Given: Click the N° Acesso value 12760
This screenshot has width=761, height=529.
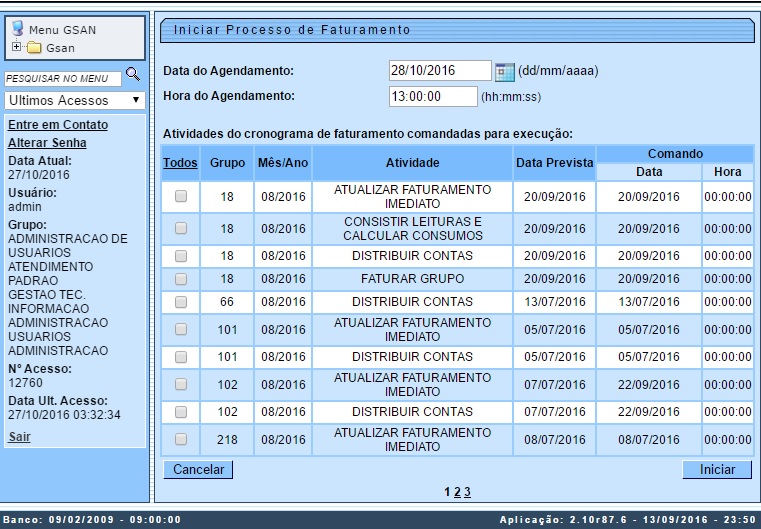Looking at the screenshot, I should coord(25,383).
